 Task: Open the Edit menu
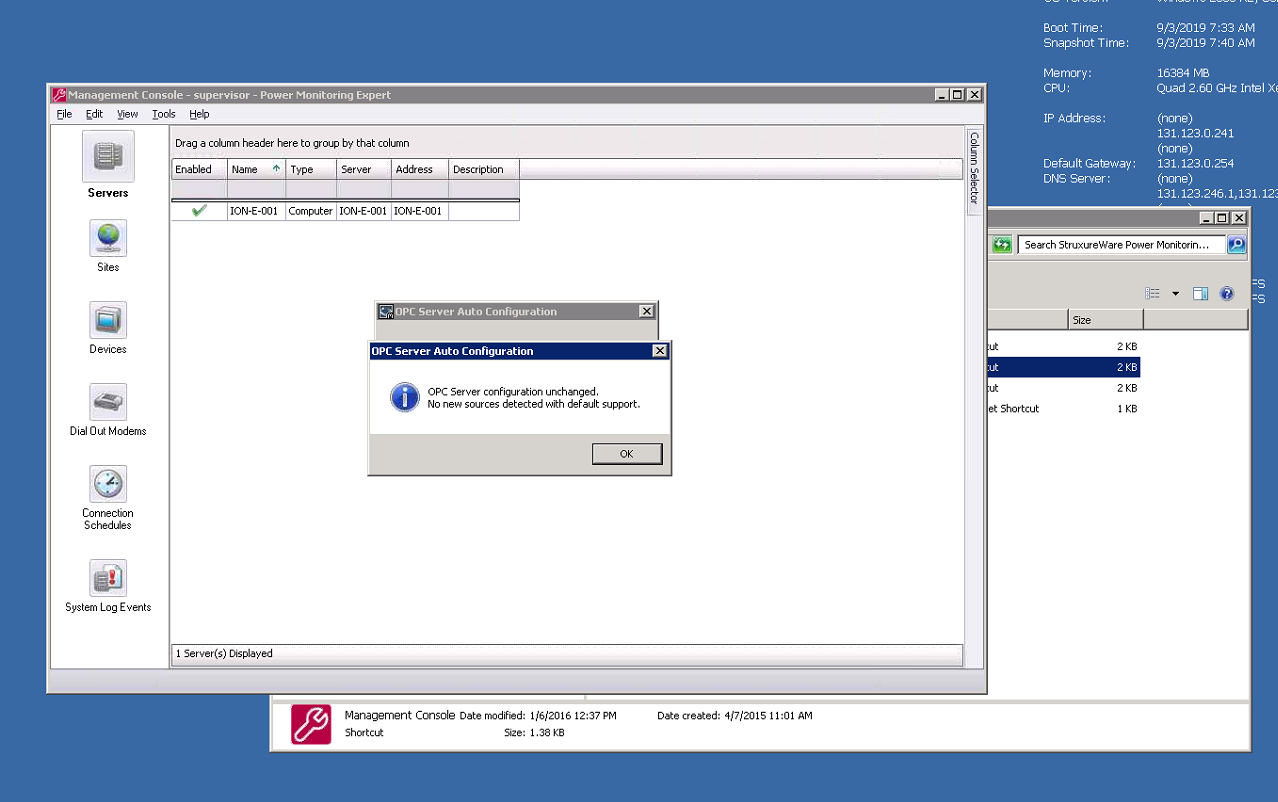94,114
